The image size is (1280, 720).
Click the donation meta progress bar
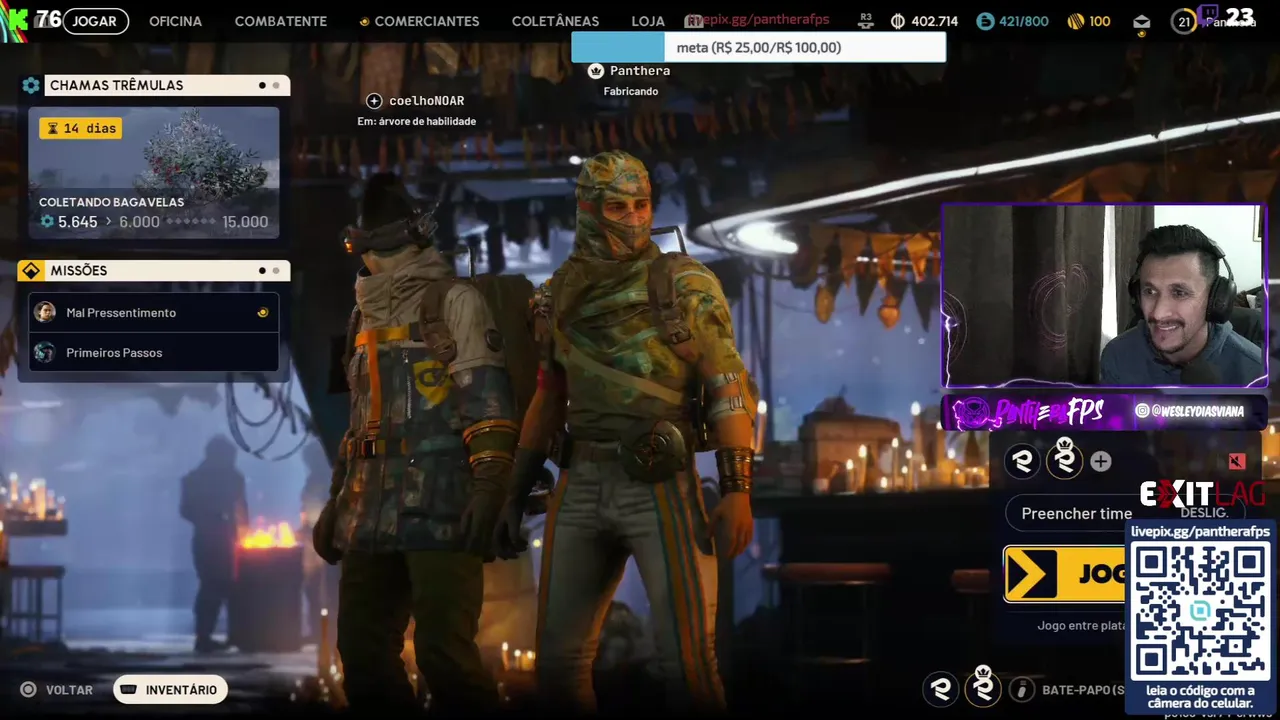coord(758,47)
